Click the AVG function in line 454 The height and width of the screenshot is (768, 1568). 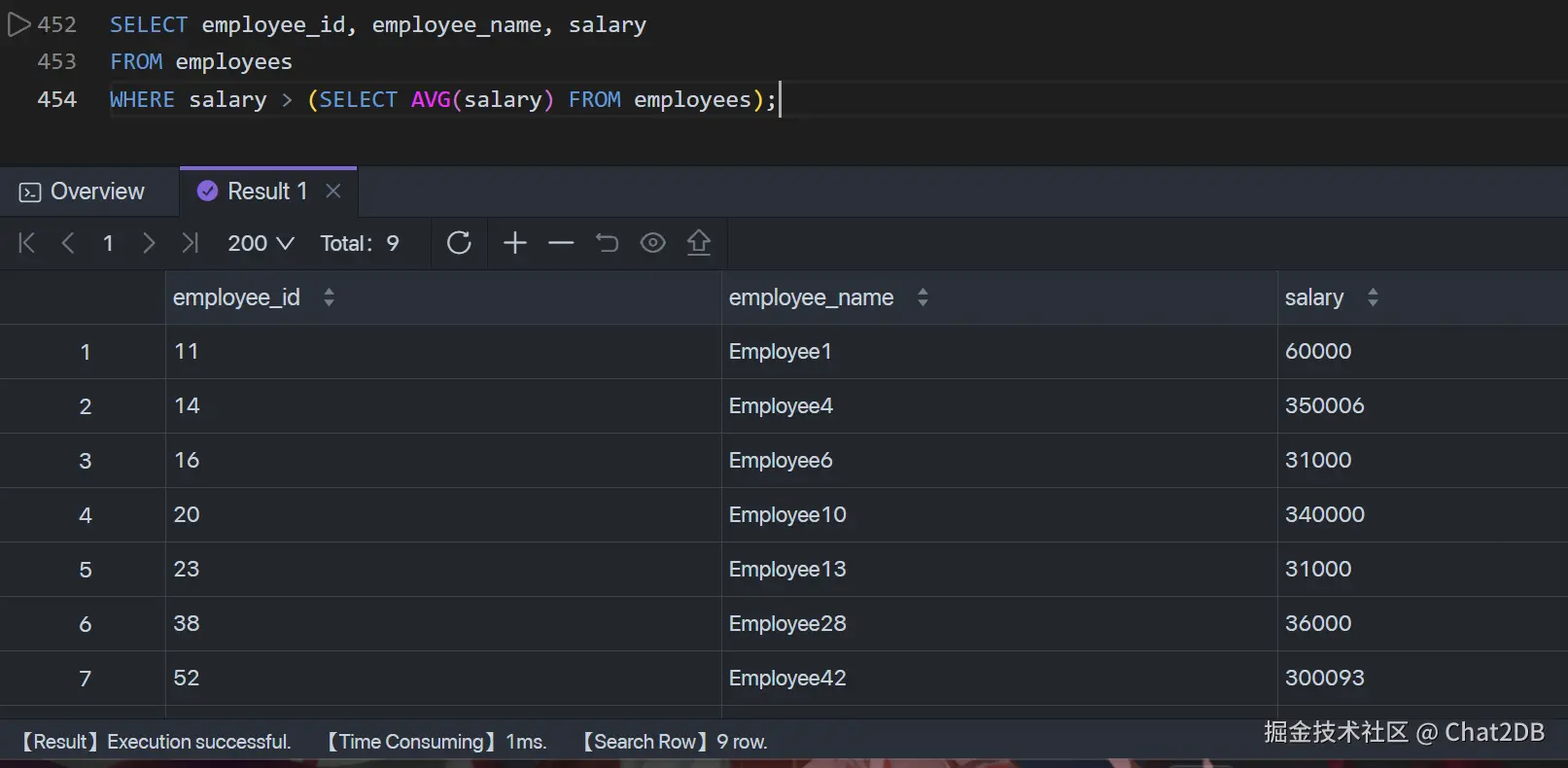[431, 99]
